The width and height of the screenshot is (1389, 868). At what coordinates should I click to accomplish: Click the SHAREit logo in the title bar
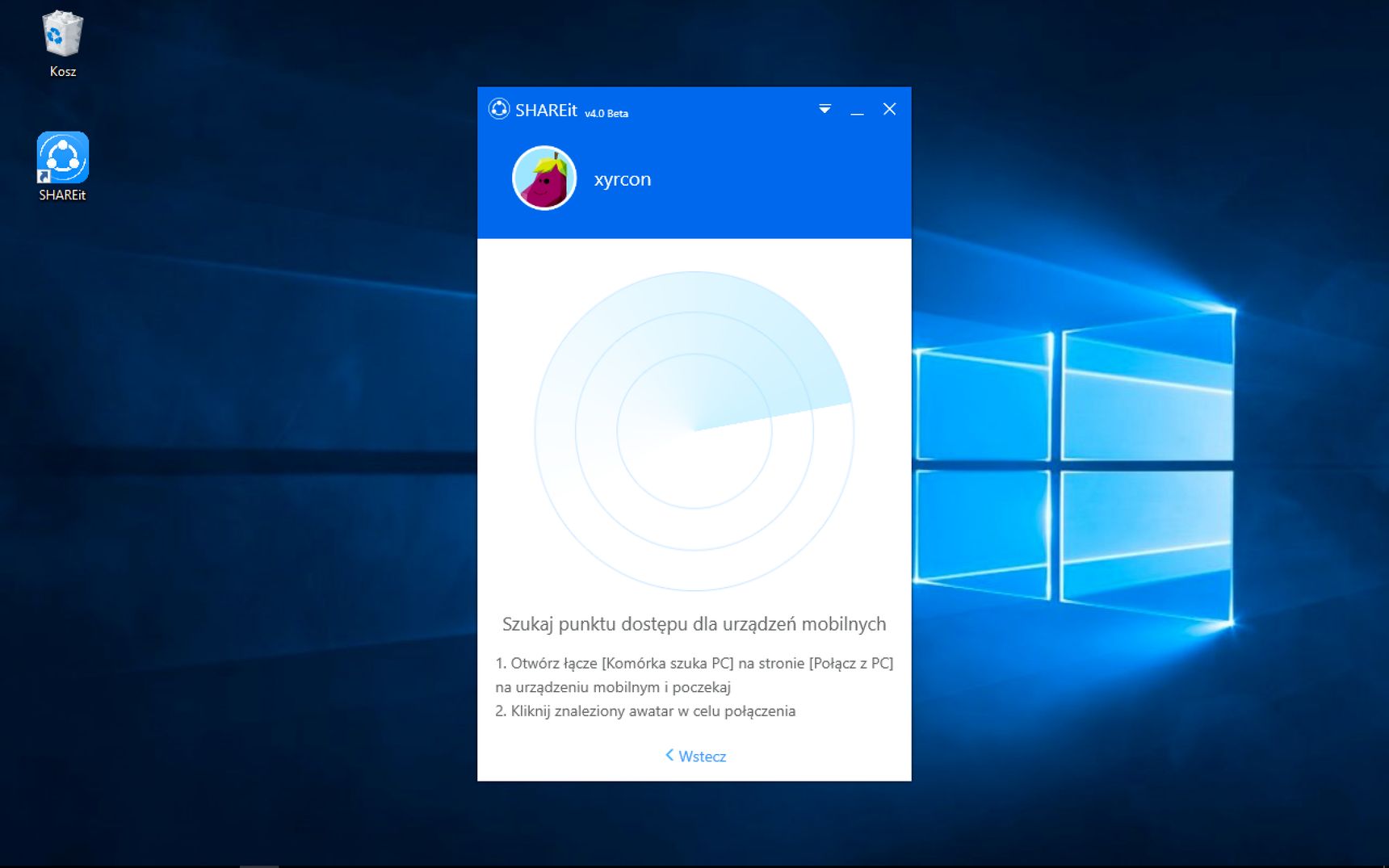[x=499, y=109]
